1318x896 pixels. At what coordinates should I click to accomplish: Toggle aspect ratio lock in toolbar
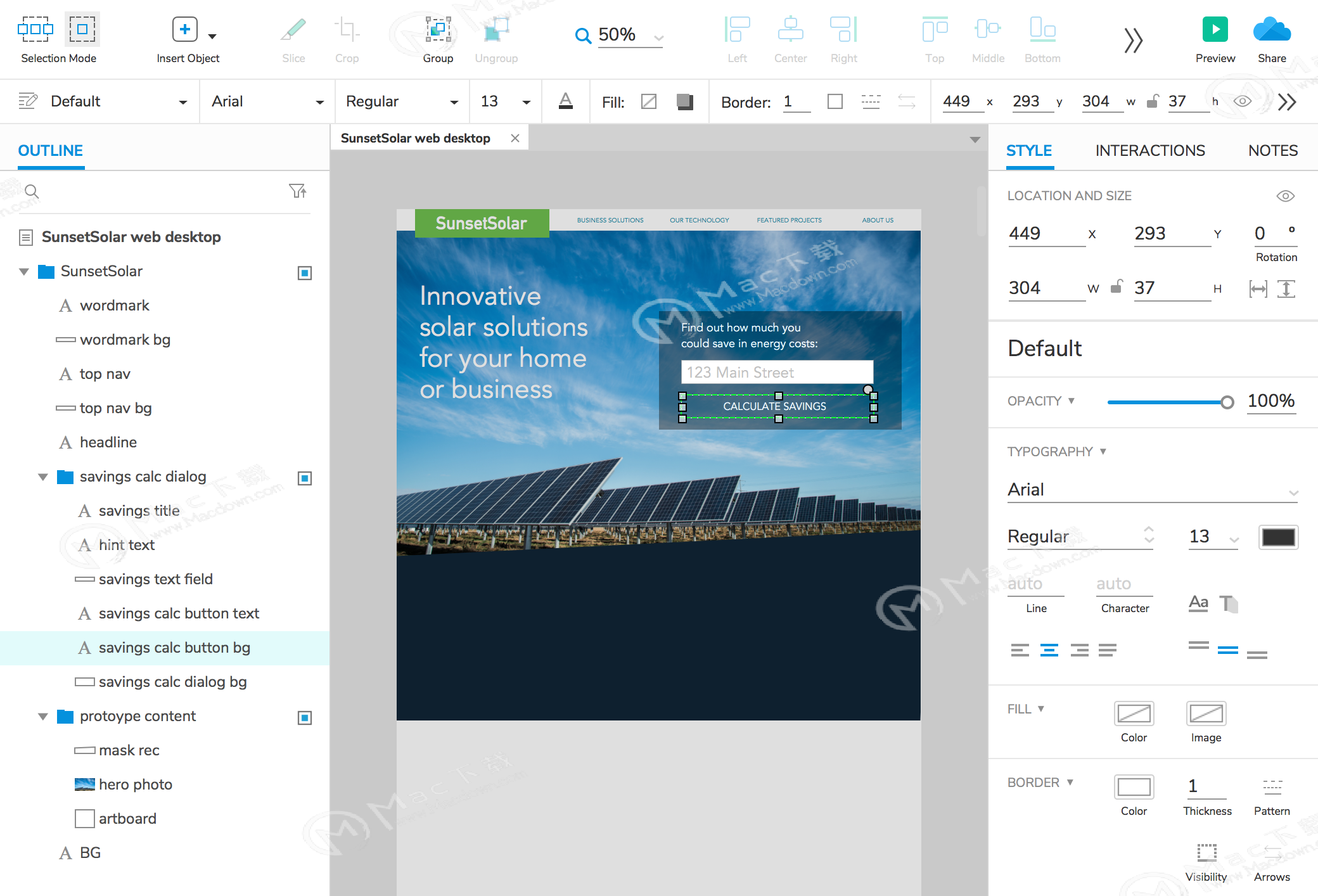pos(1153,101)
